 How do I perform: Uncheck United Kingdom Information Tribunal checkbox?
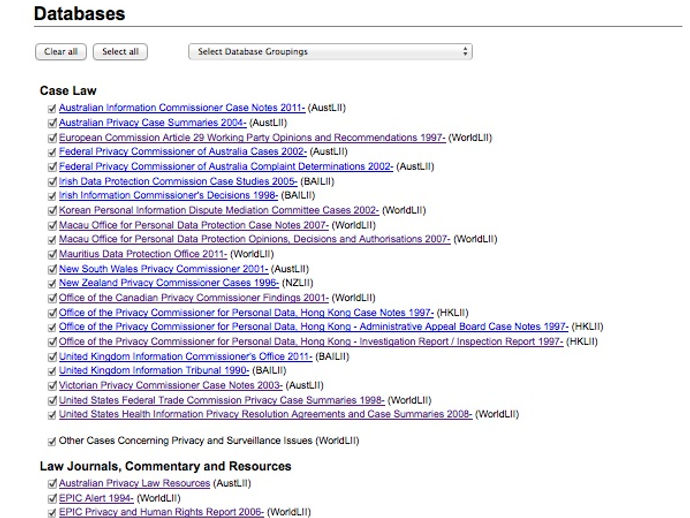coord(52,371)
